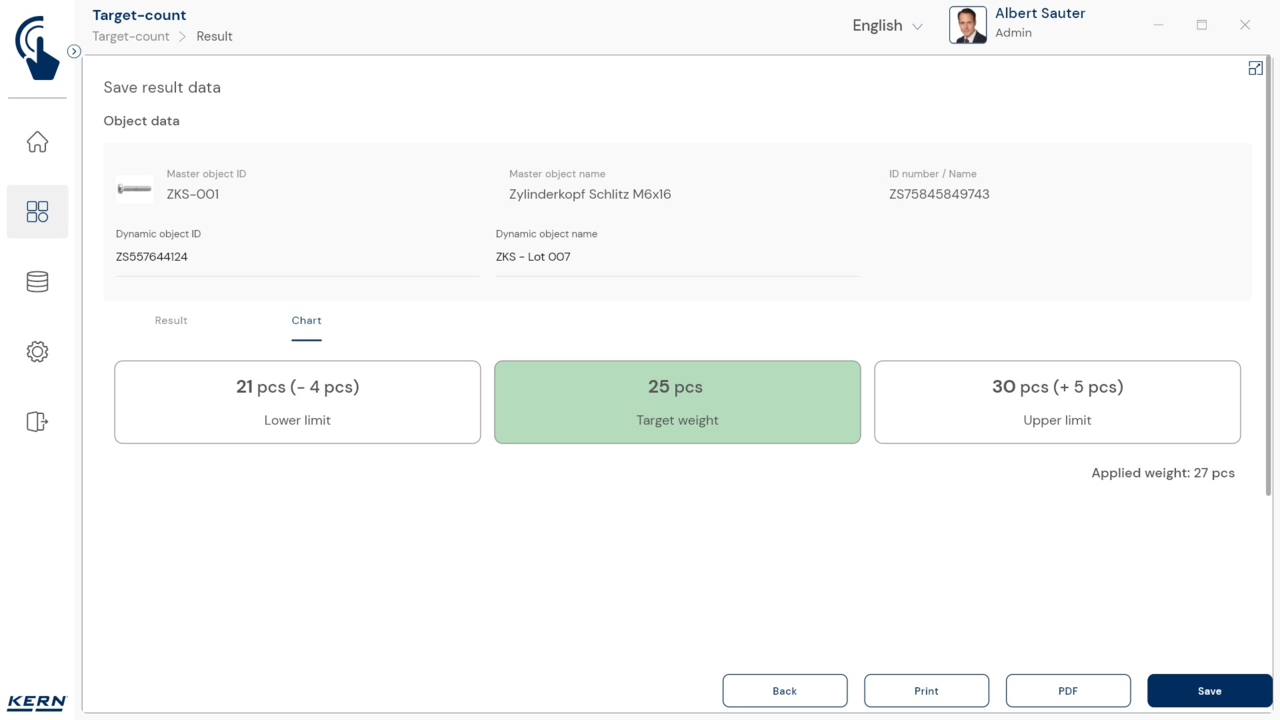Click the Save button
Viewport: 1280px width, 720px height.
(x=1209, y=691)
